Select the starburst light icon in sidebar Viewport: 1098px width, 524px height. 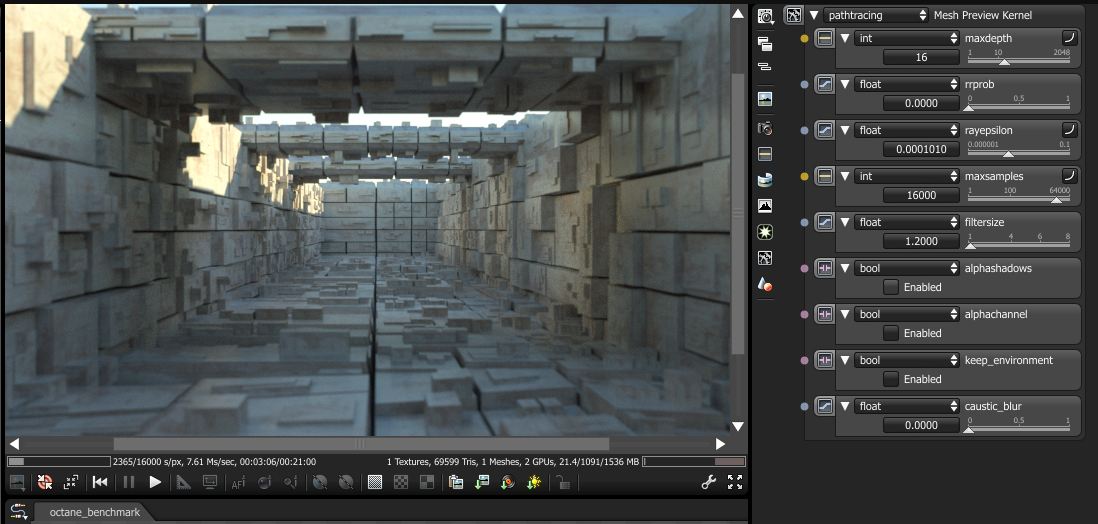[x=765, y=232]
